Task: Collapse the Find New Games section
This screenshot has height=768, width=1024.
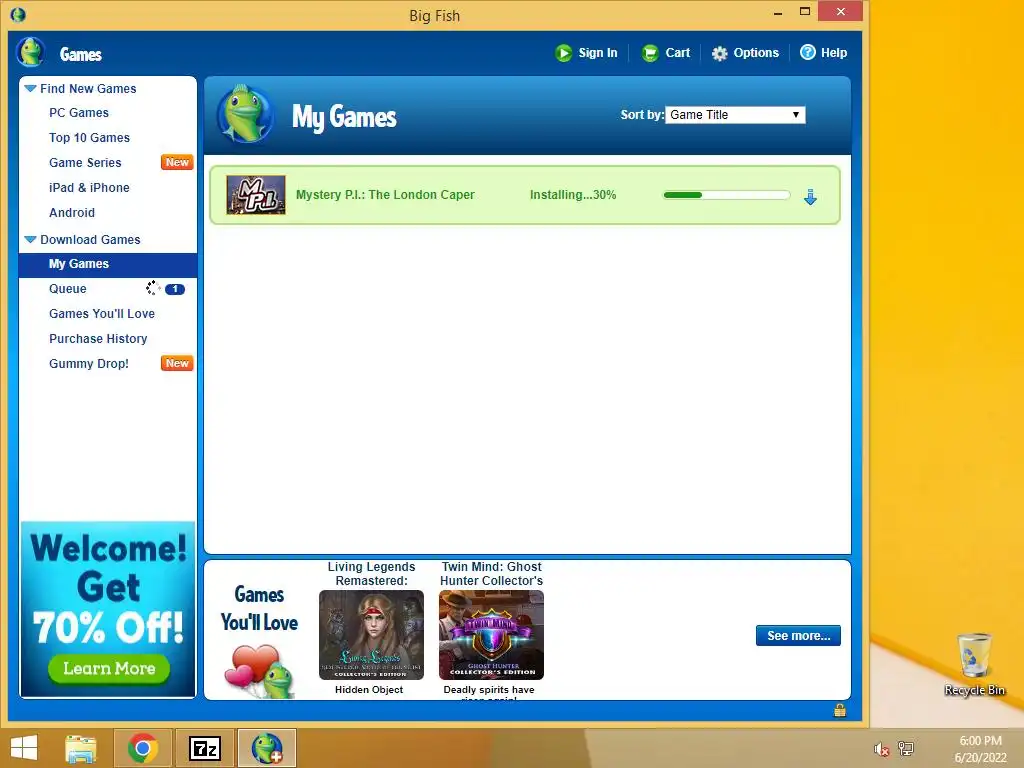Action: tap(30, 88)
